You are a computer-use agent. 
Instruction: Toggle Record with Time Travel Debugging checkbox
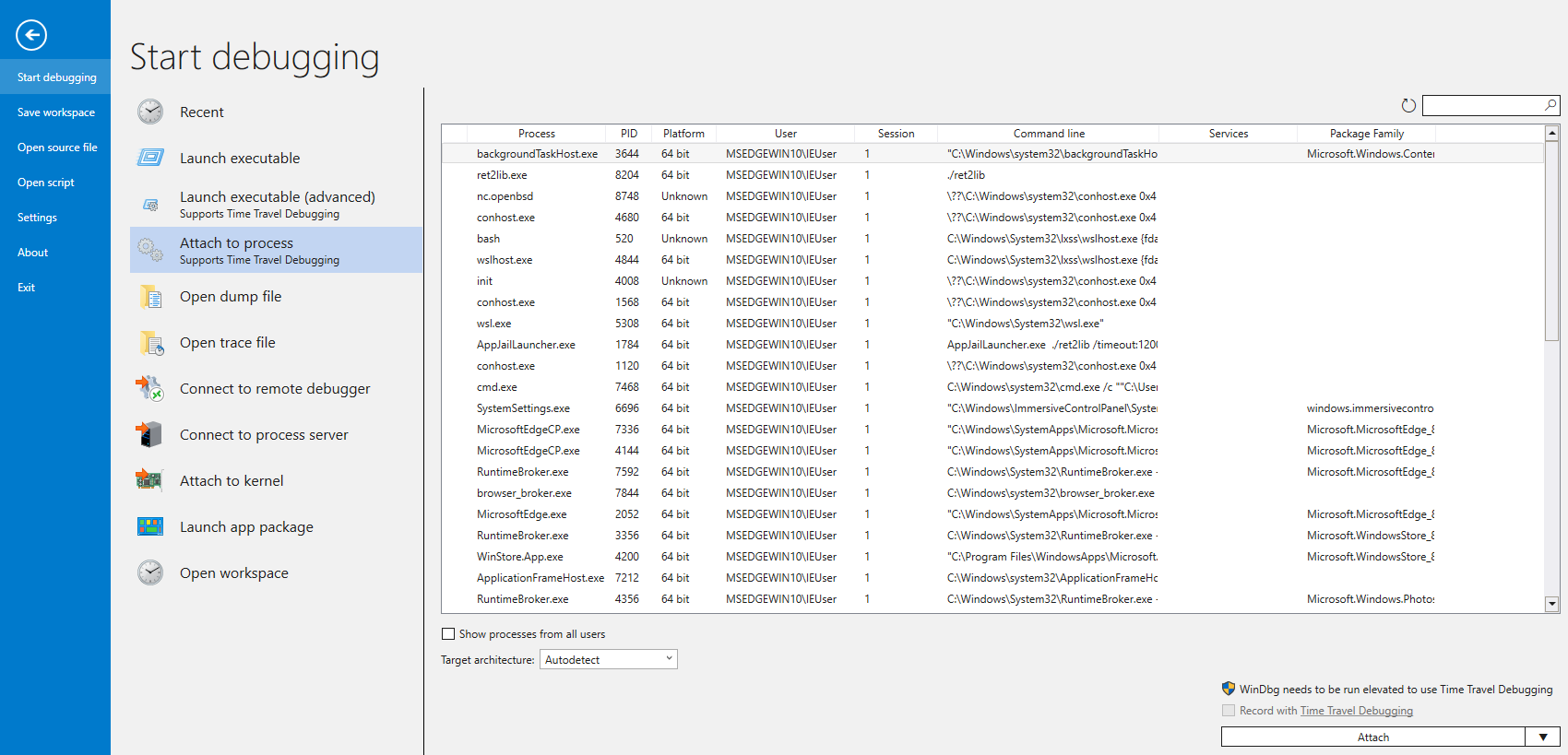click(1229, 711)
